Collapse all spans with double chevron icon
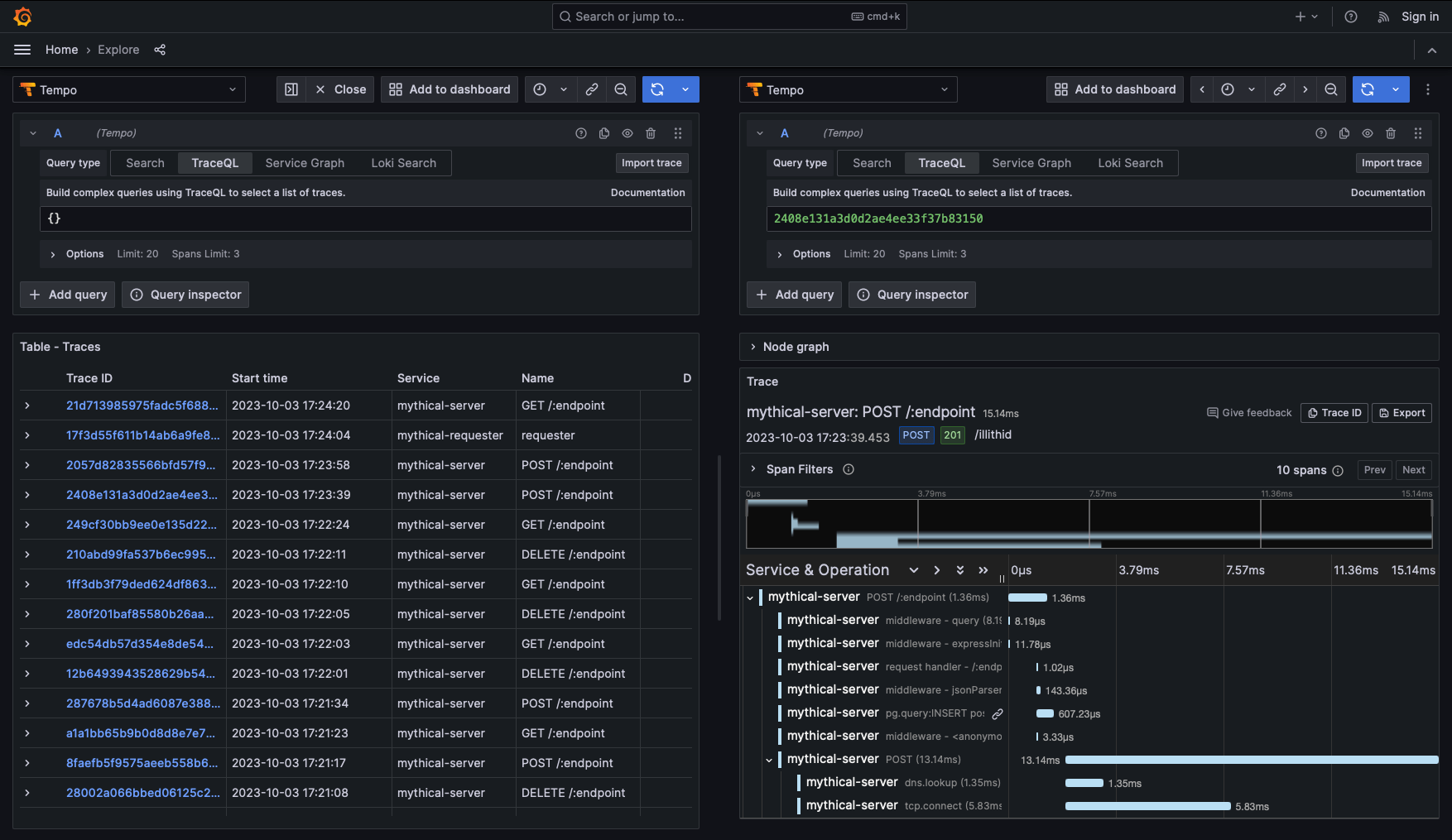1452x840 pixels. (983, 570)
